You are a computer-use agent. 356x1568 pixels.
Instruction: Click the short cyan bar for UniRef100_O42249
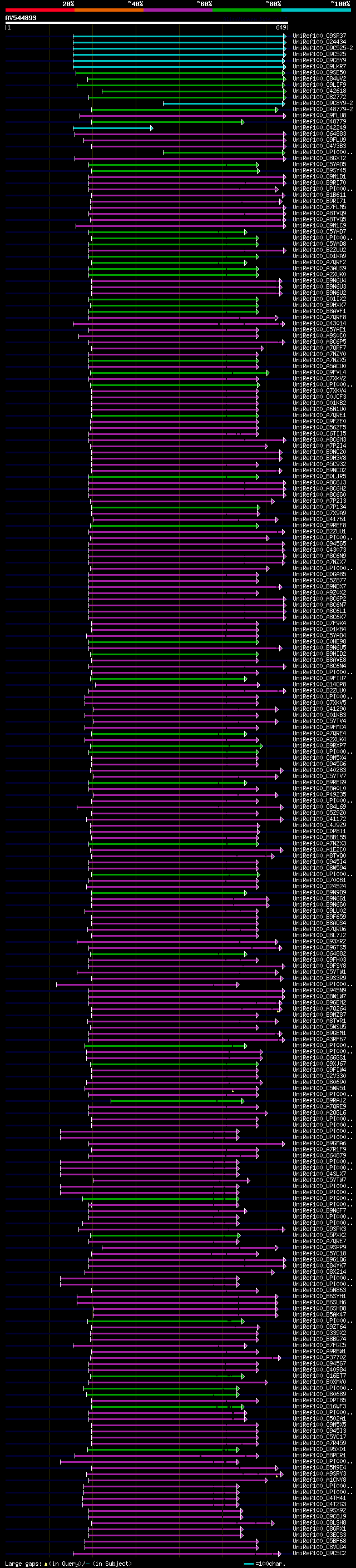(x=113, y=128)
